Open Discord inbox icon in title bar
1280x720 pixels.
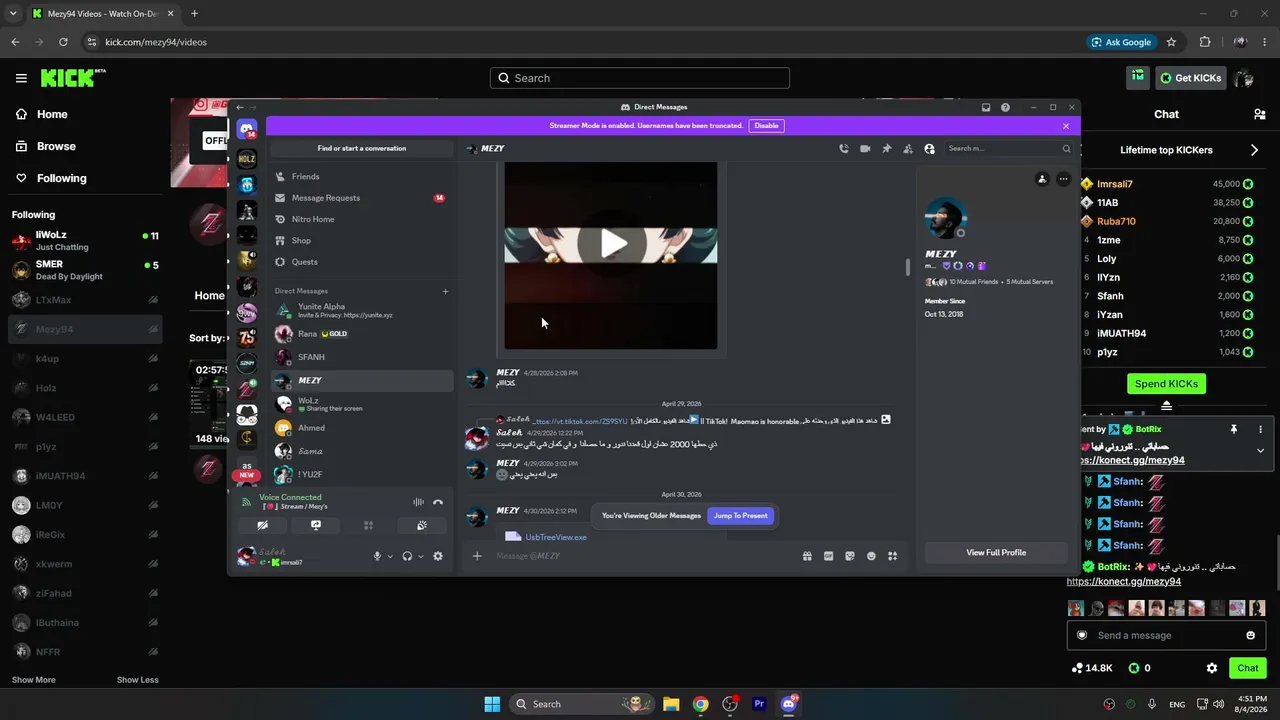[986, 107]
